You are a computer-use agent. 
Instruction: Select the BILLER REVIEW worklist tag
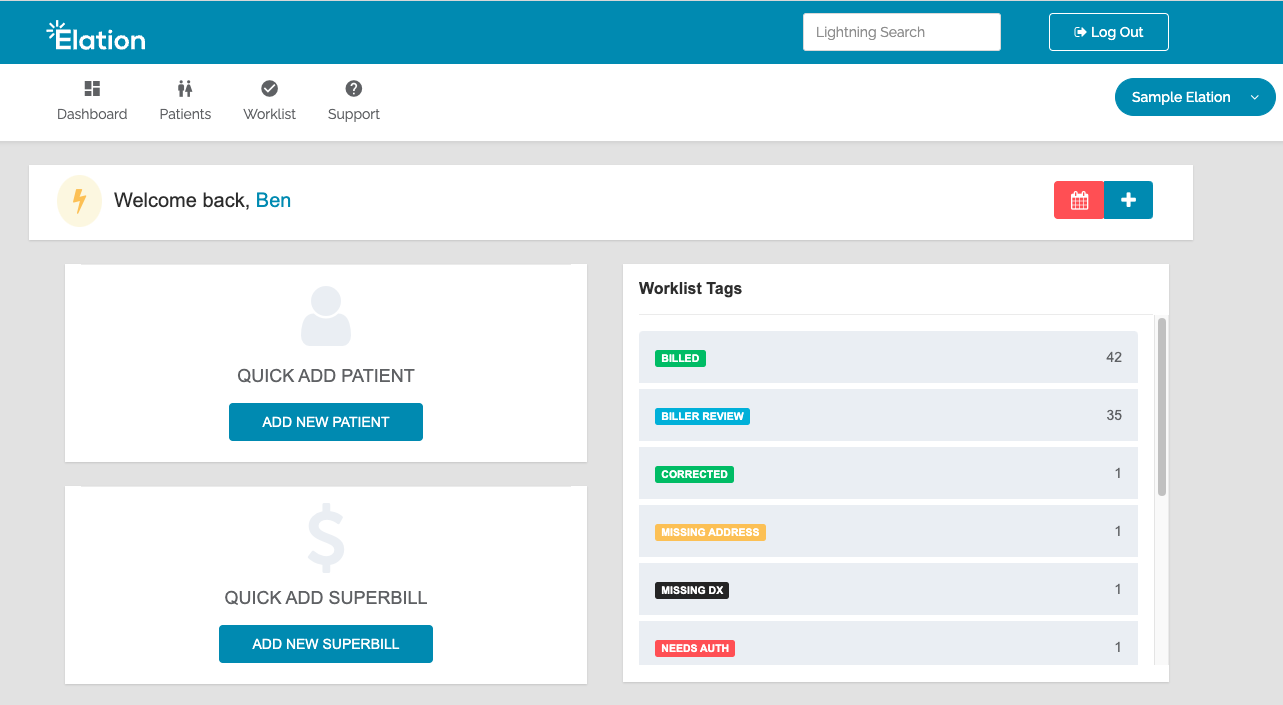pos(702,416)
